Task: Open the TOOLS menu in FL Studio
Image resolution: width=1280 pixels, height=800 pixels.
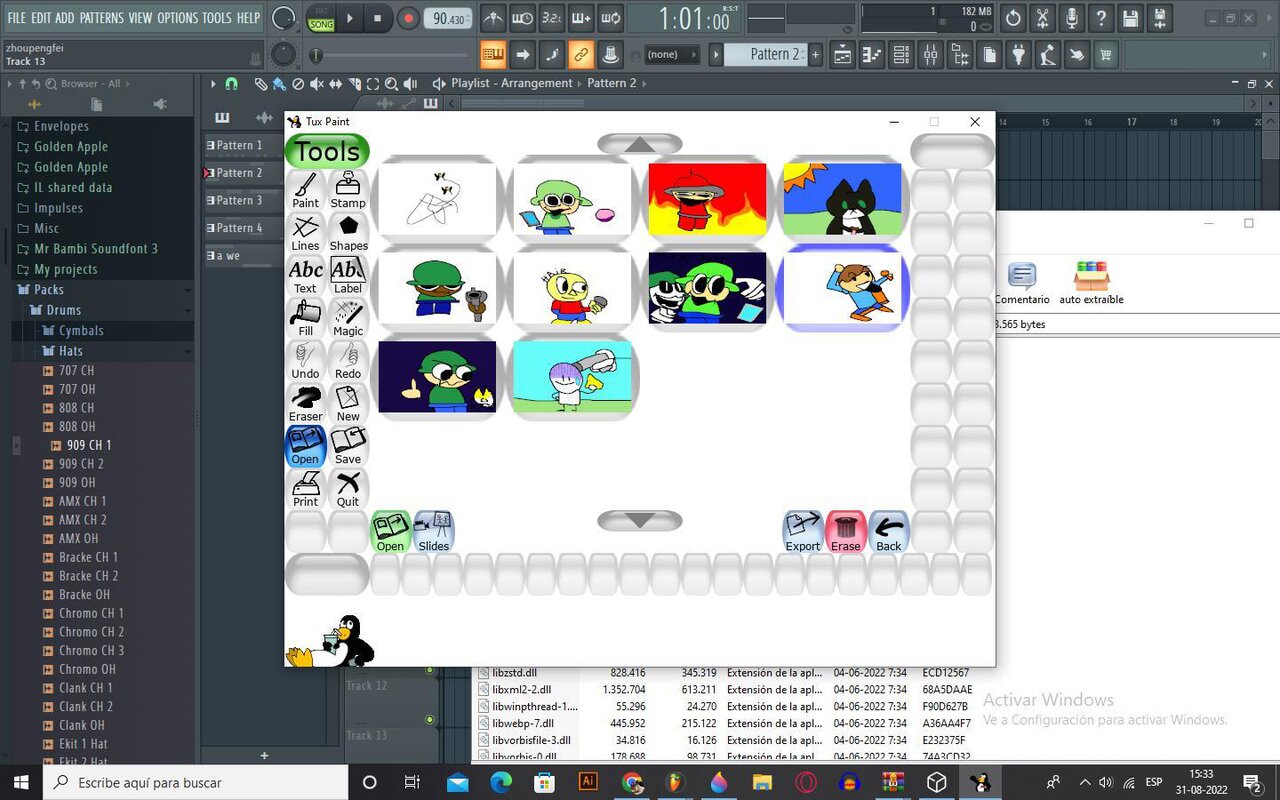Action: point(217,18)
